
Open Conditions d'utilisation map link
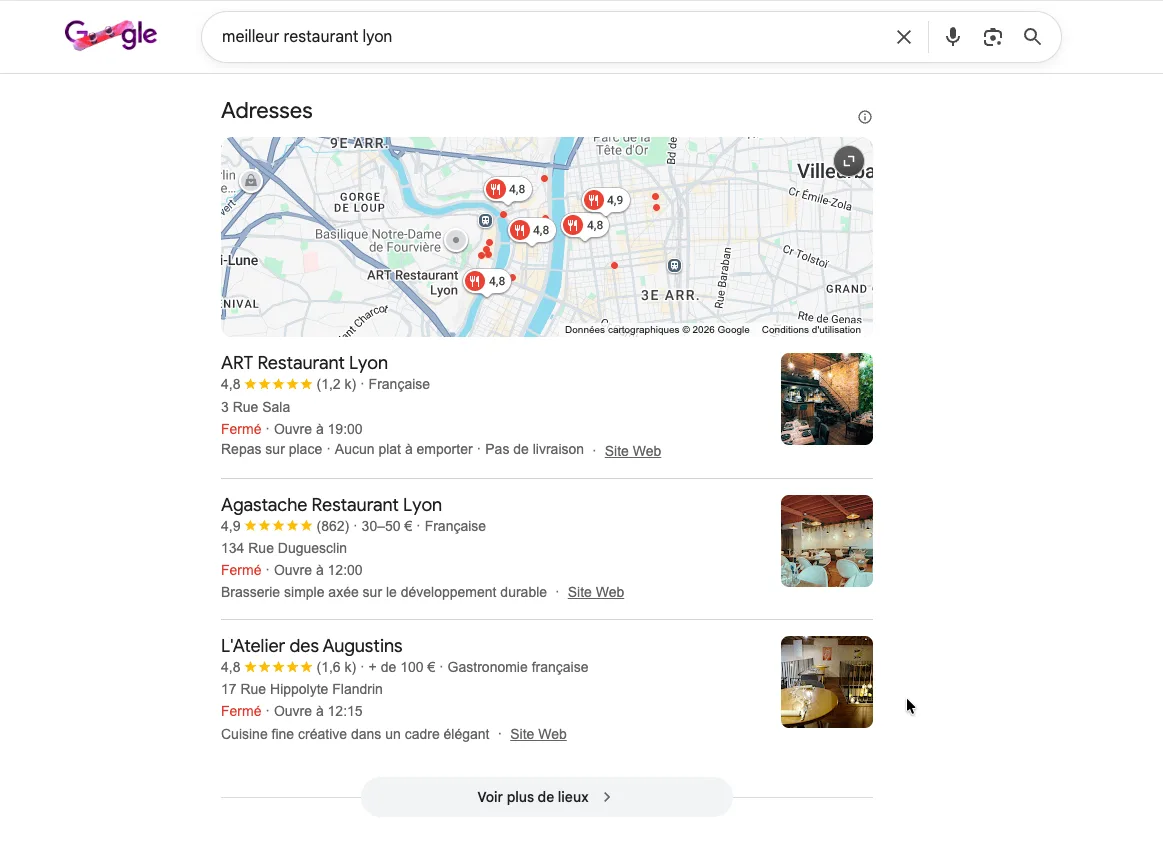(x=811, y=330)
